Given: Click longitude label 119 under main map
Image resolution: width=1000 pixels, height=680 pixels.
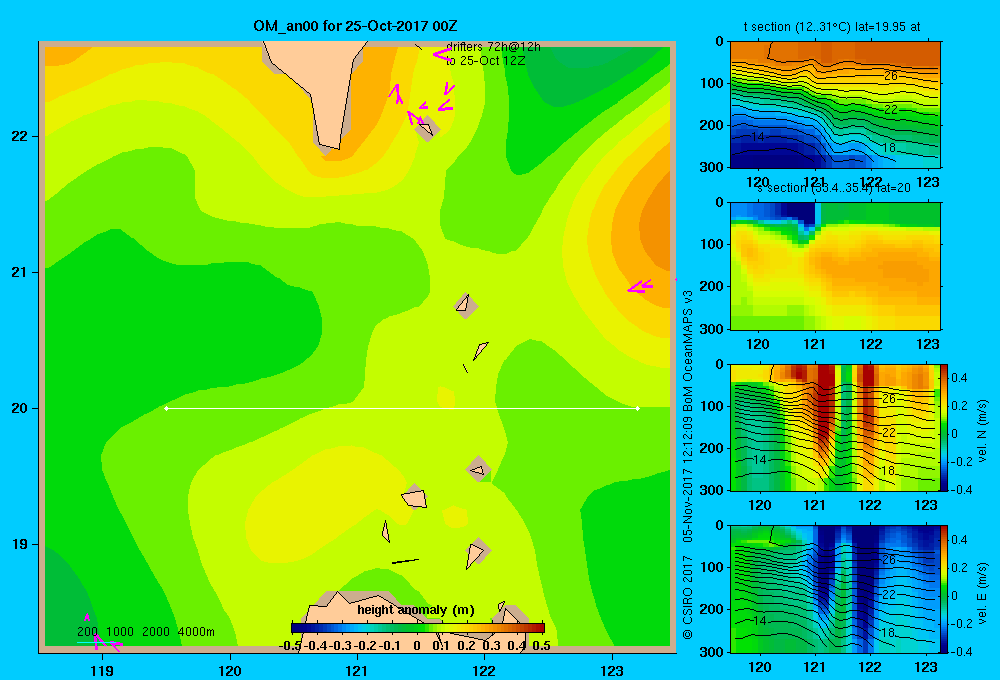Looking at the screenshot, I should [x=102, y=670].
